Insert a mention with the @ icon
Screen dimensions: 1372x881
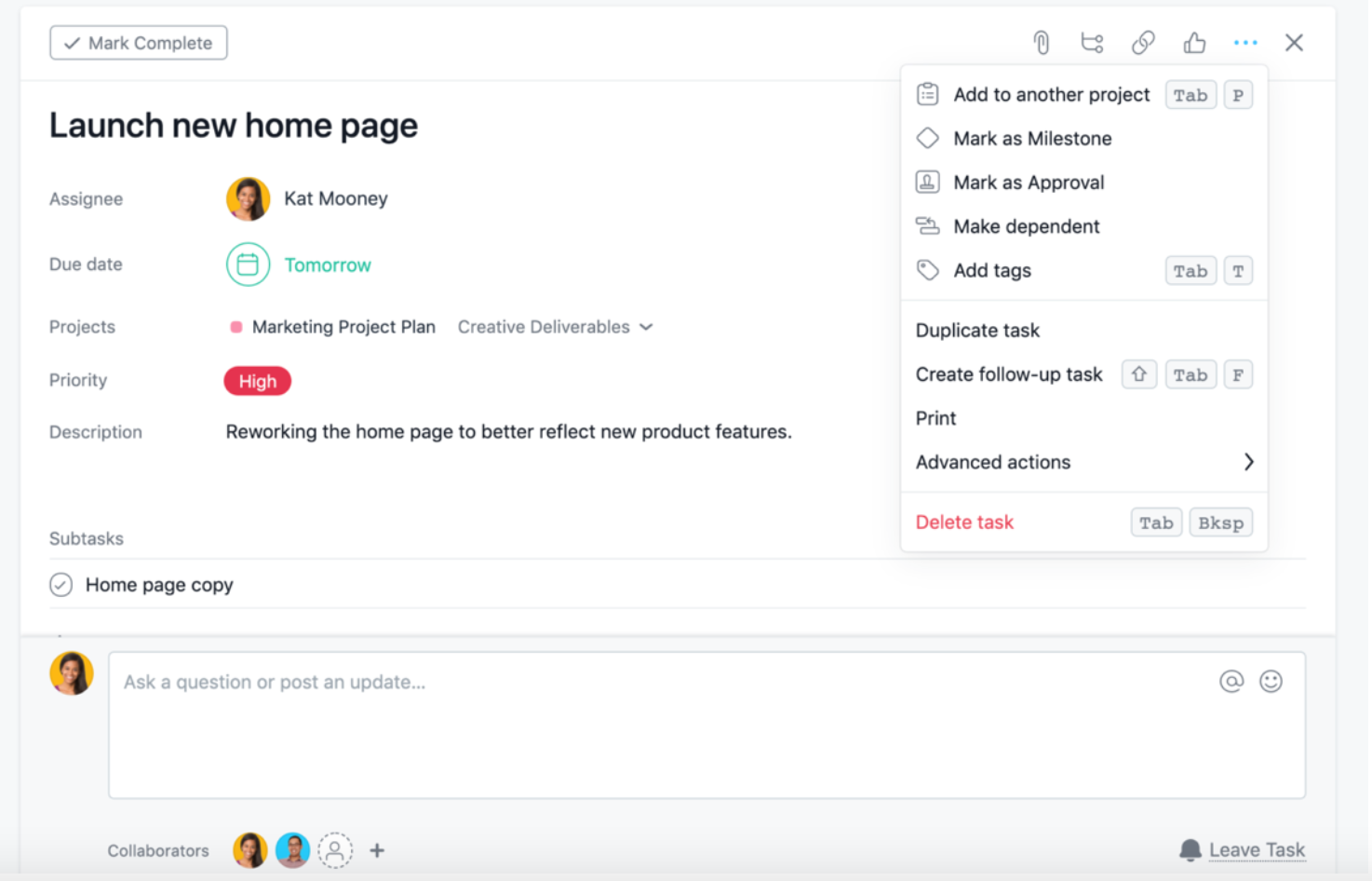[1231, 682]
